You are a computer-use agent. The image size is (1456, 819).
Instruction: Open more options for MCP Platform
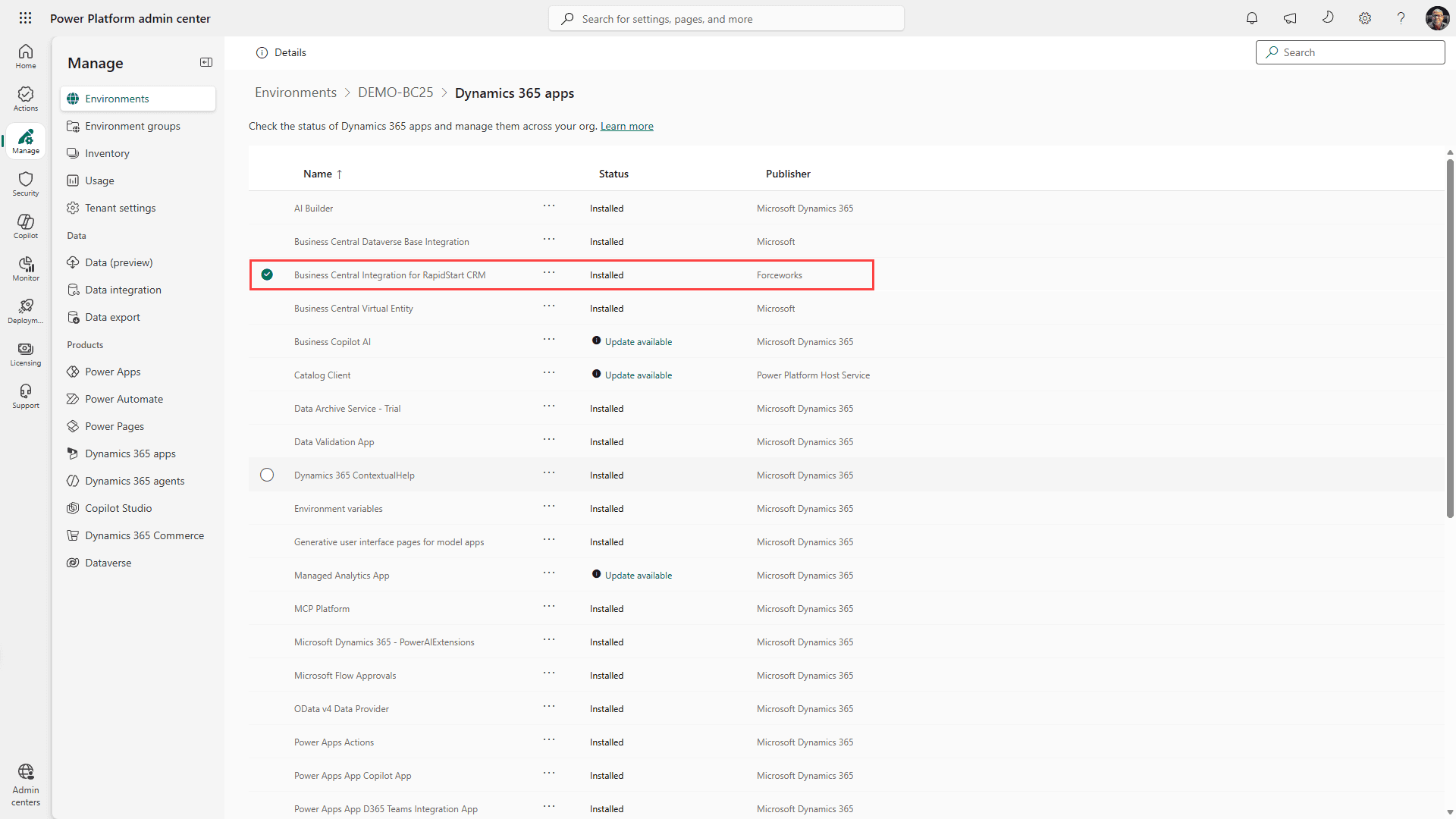click(x=549, y=607)
